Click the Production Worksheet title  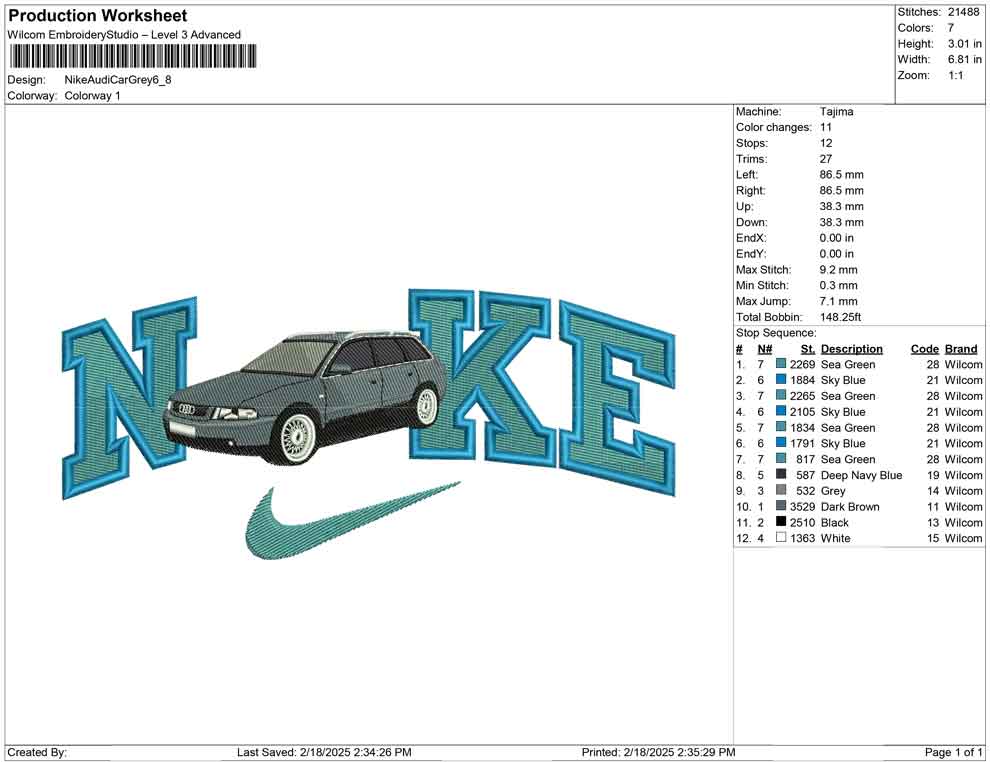click(96, 16)
